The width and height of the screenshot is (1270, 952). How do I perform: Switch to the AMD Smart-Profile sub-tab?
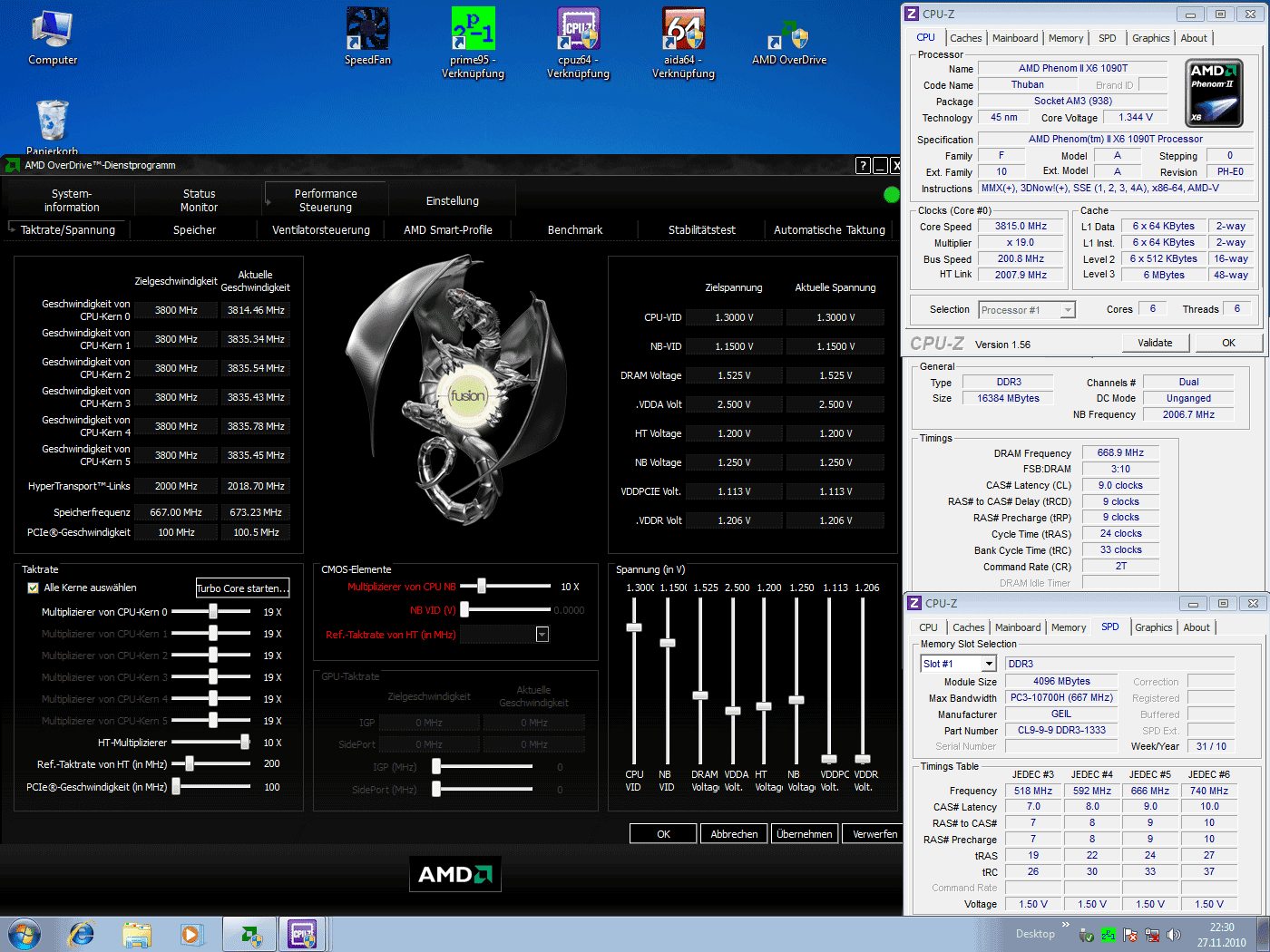pyautogui.click(x=448, y=230)
